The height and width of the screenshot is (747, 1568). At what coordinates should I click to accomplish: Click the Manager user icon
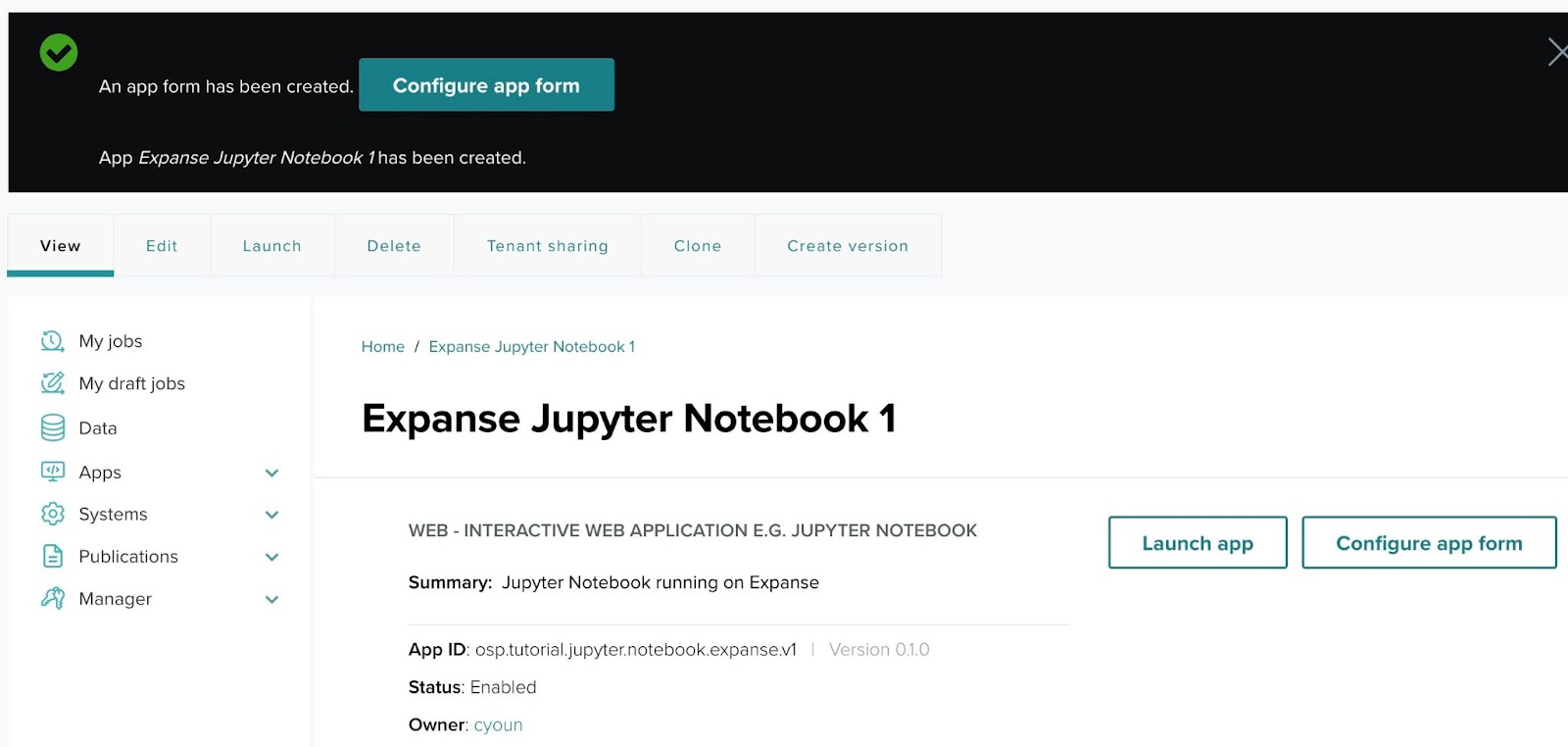[52, 598]
